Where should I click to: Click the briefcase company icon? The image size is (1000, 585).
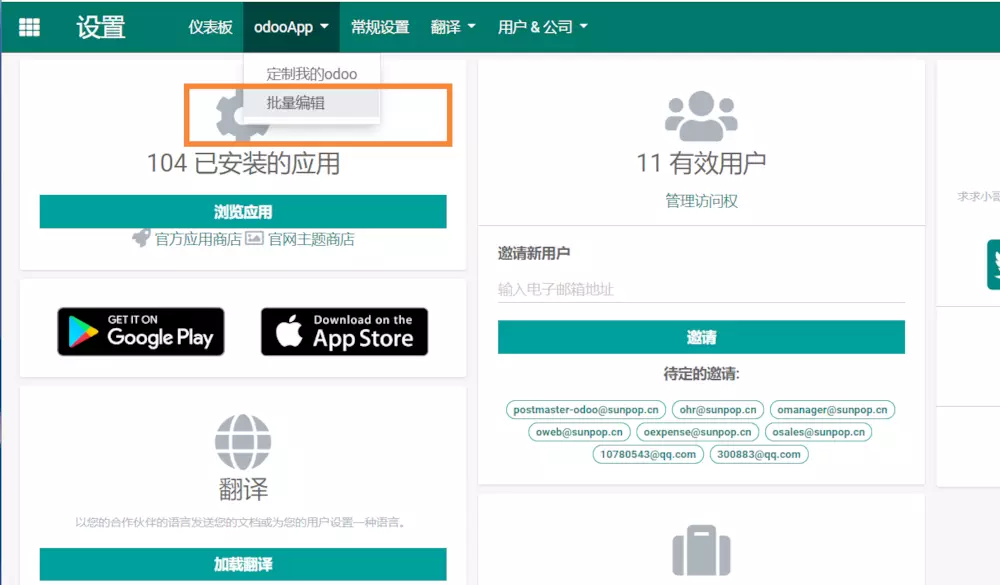click(701, 554)
